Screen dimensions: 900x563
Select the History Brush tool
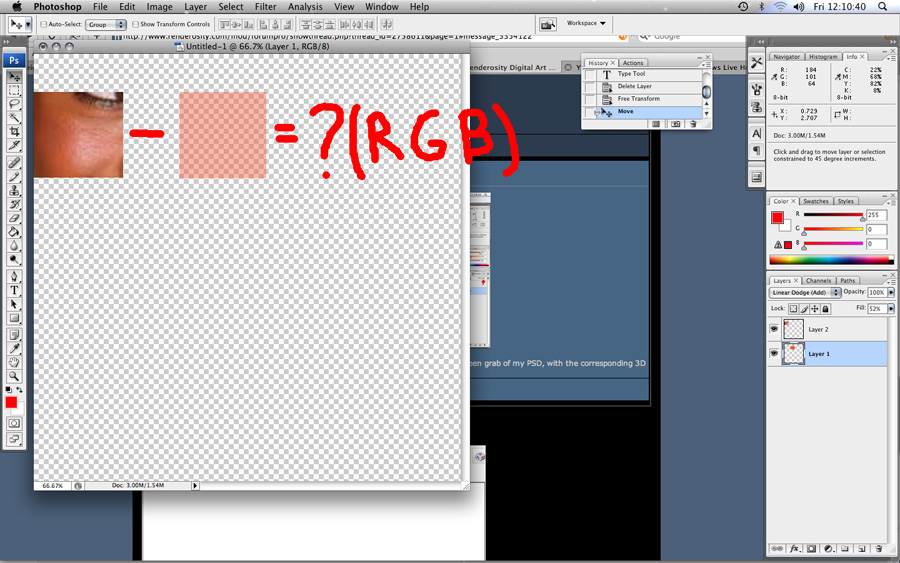(14, 204)
